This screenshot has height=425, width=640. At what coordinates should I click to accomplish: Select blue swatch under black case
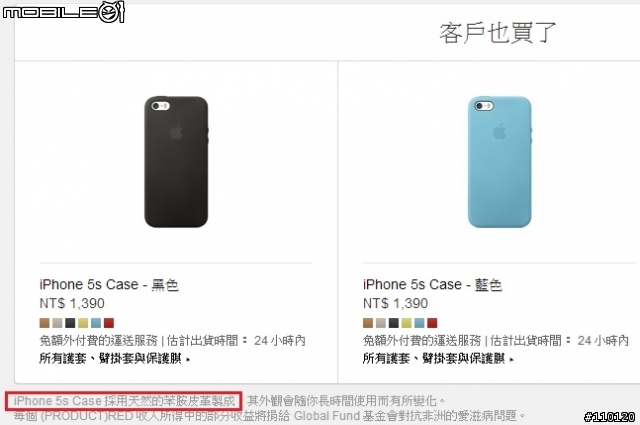pyautogui.click(x=96, y=323)
